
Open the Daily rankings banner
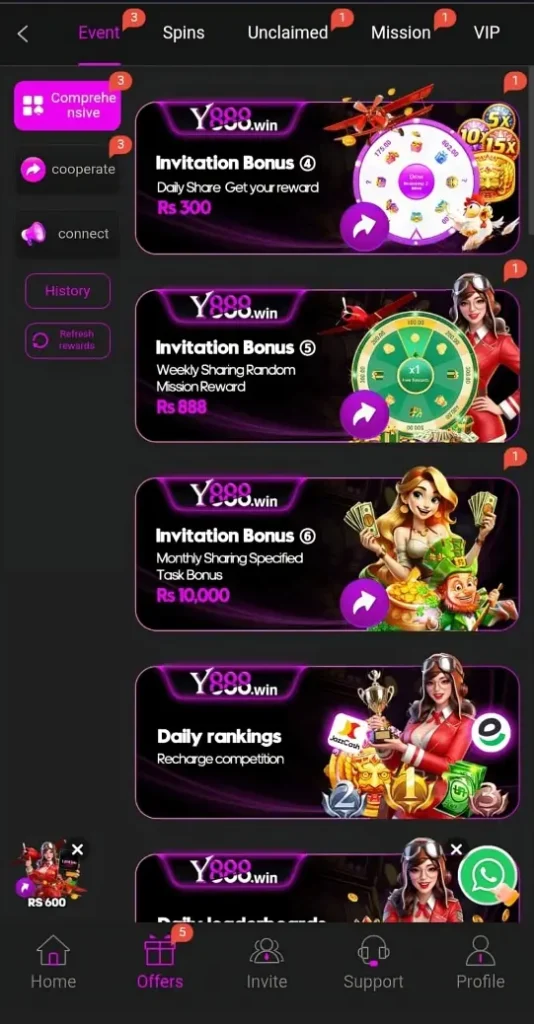pos(327,742)
